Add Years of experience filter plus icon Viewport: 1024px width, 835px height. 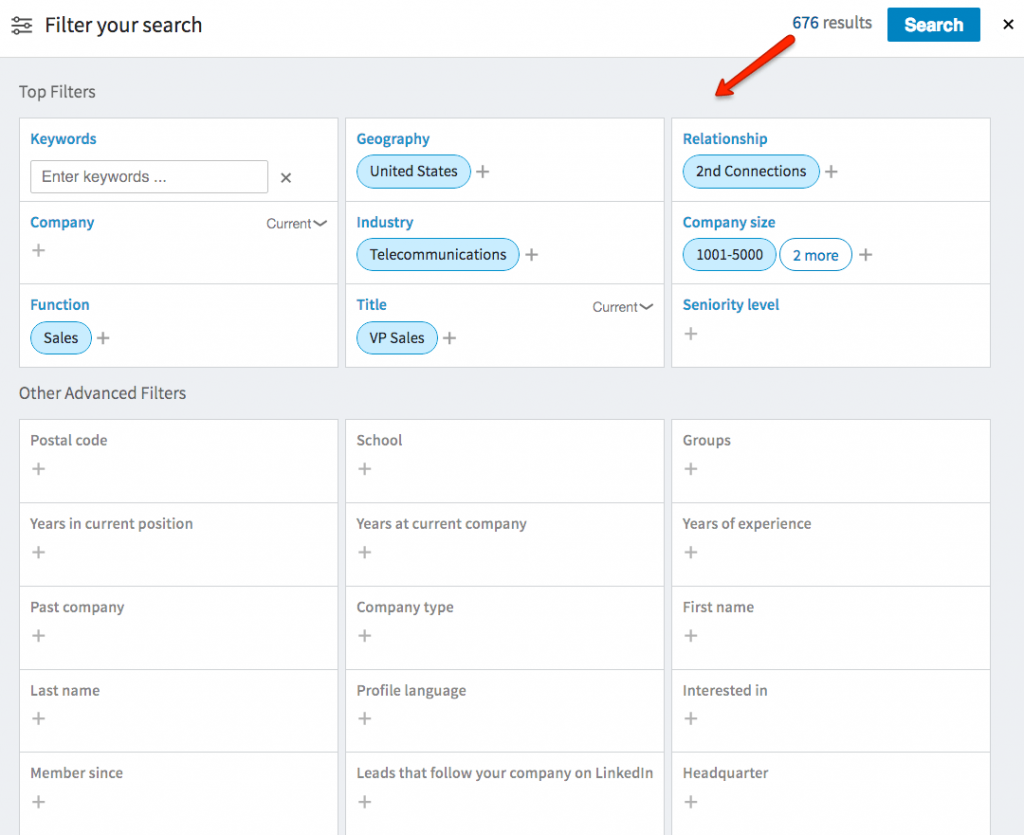(691, 552)
